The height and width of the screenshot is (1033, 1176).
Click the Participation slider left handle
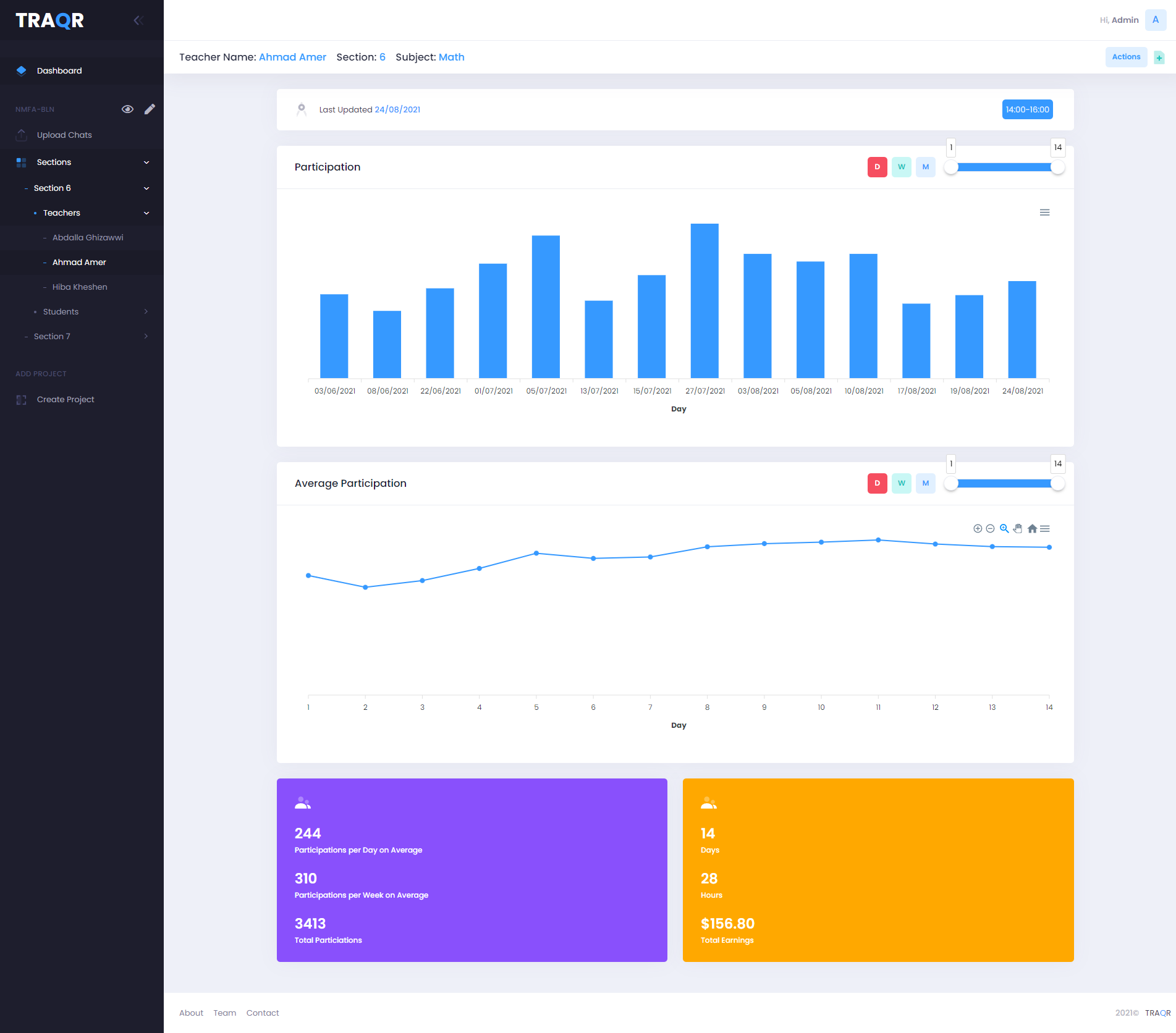click(x=951, y=167)
